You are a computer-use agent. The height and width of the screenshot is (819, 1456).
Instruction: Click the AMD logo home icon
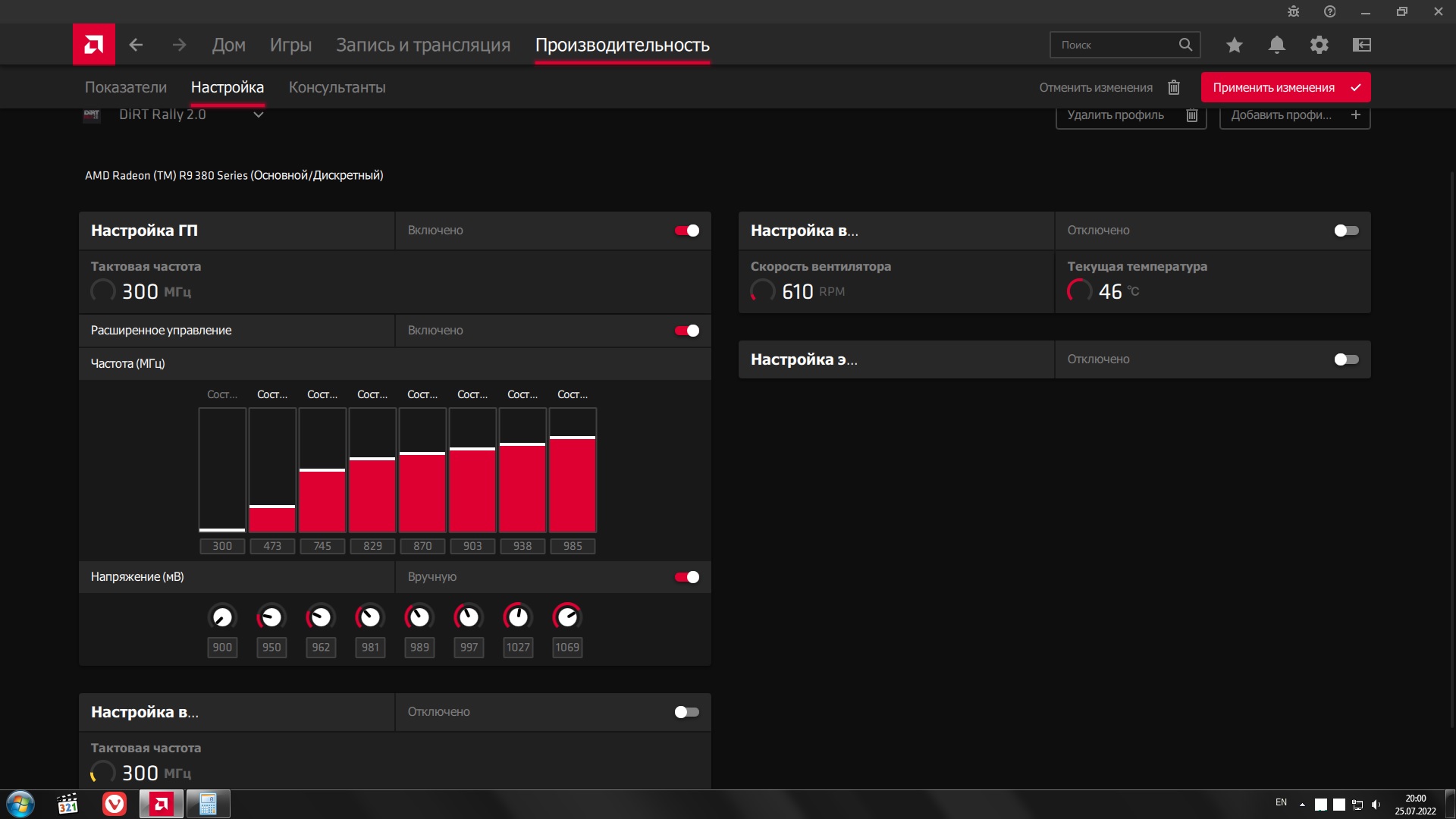click(94, 45)
